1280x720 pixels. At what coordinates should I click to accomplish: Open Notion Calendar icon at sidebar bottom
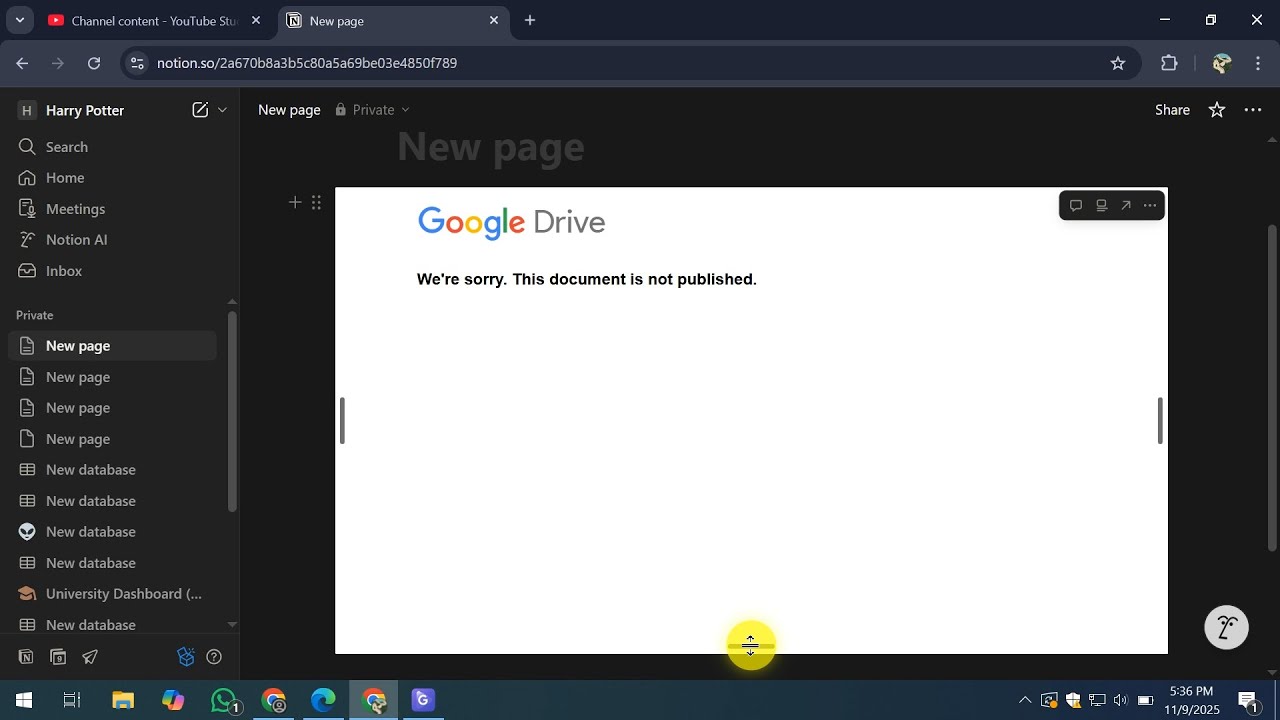coord(58,657)
